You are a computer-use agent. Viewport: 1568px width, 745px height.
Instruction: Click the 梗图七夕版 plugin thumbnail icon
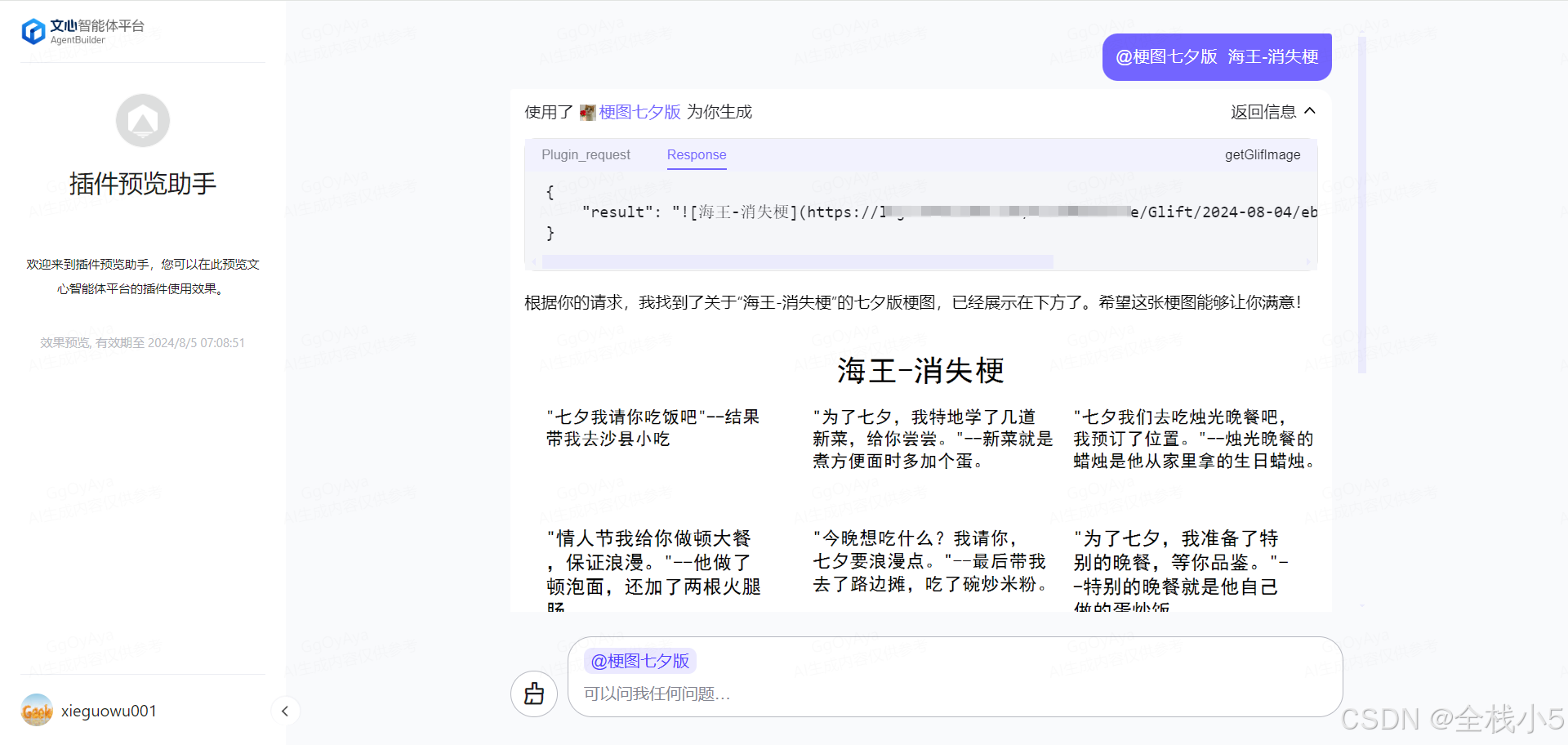pos(588,112)
